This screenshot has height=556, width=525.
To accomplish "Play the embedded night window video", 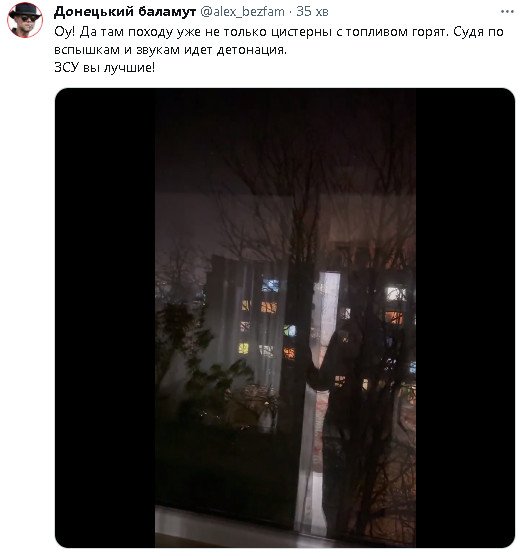I will [x=285, y=318].
